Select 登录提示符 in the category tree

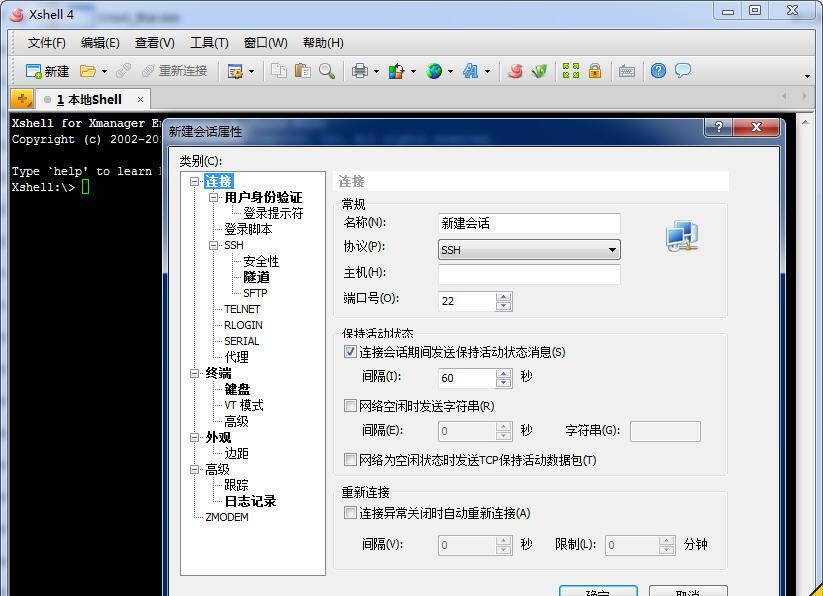(273, 213)
